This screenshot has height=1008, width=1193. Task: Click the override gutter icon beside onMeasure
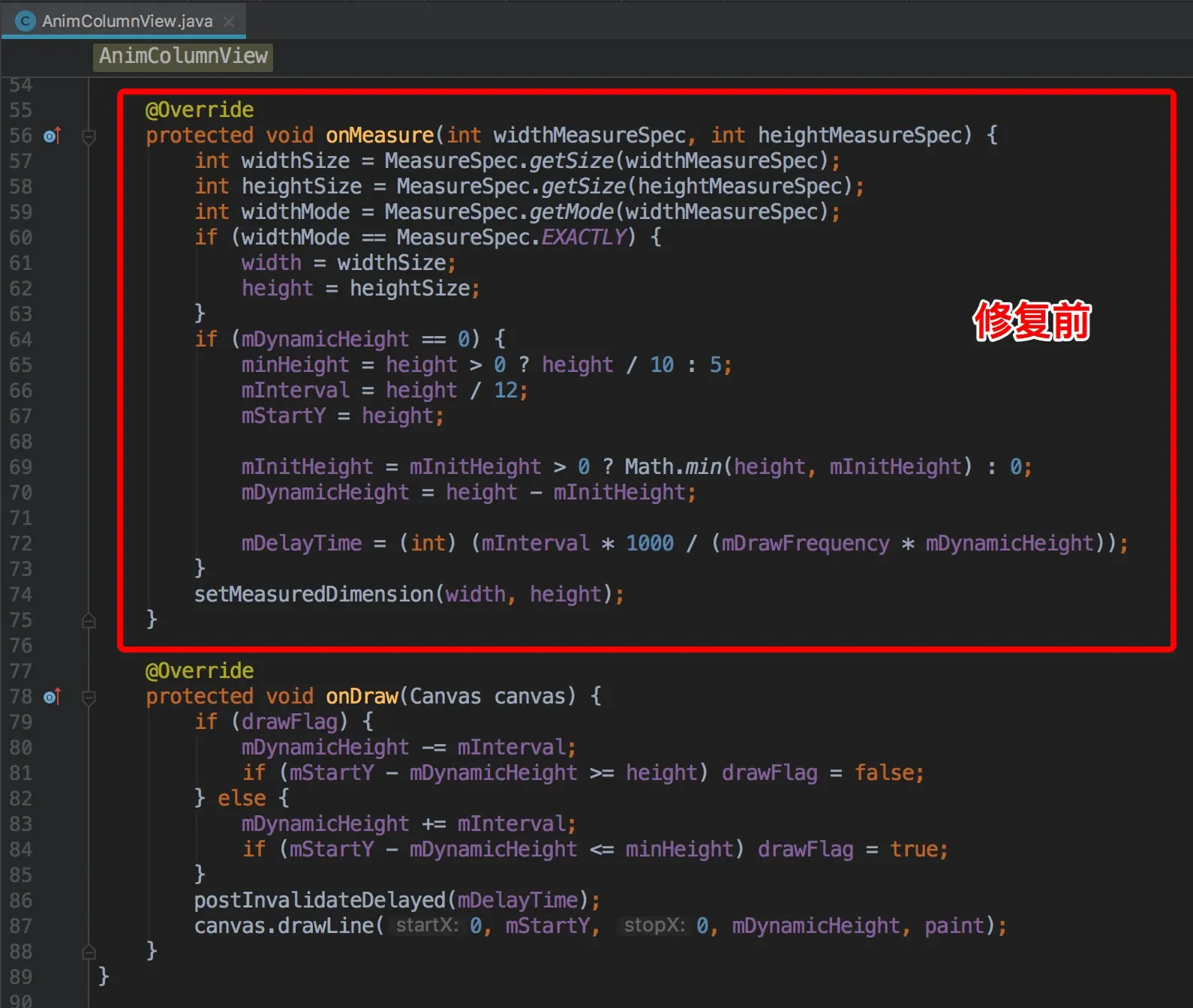tap(52, 136)
